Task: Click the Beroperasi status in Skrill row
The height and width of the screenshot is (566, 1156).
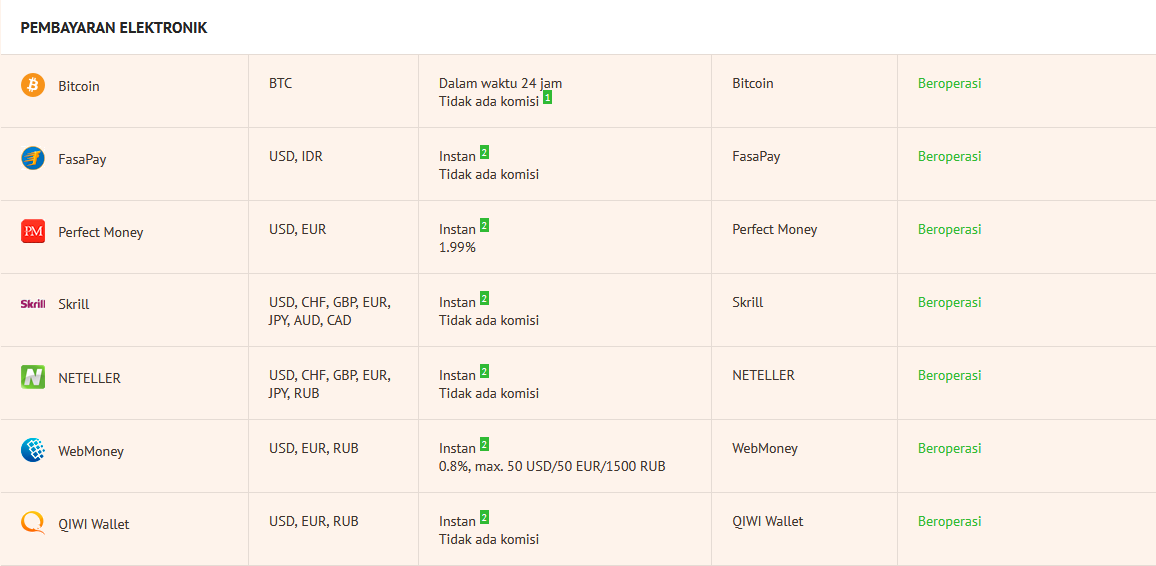Action: pos(949,302)
